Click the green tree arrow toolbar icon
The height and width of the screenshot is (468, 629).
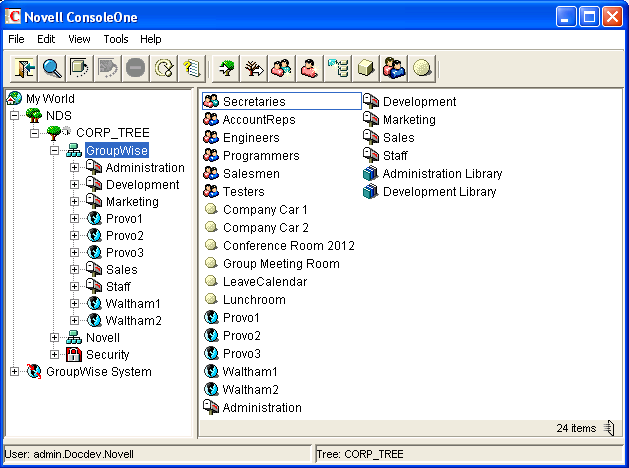(x=226, y=68)
